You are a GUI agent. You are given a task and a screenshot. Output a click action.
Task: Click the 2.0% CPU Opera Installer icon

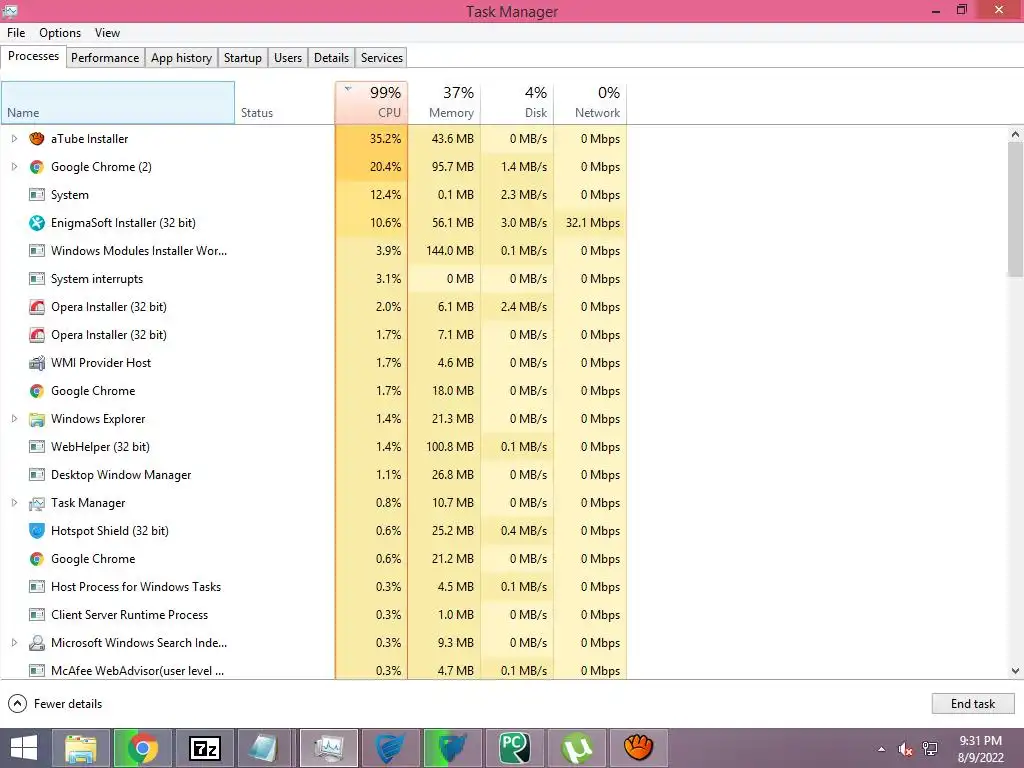tap(37, 307)
